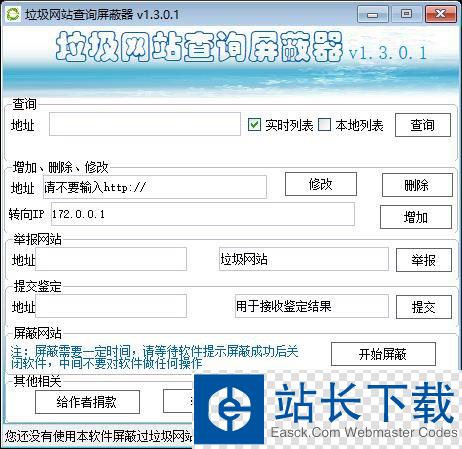The width and height of the screenshot is (462, 449).
Task: Click the 用于接收鉴定结果 input field
Action: 312,306
